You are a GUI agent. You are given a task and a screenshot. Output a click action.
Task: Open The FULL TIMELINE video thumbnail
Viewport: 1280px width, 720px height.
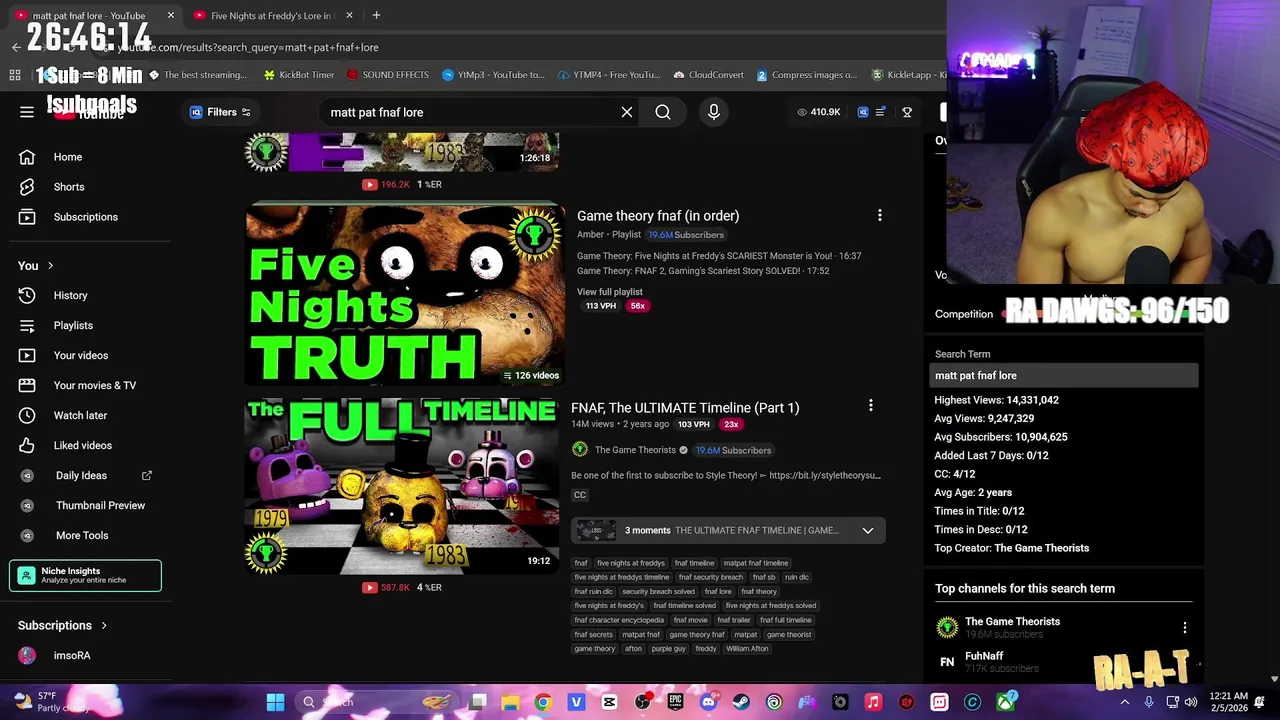pos(401,486)
